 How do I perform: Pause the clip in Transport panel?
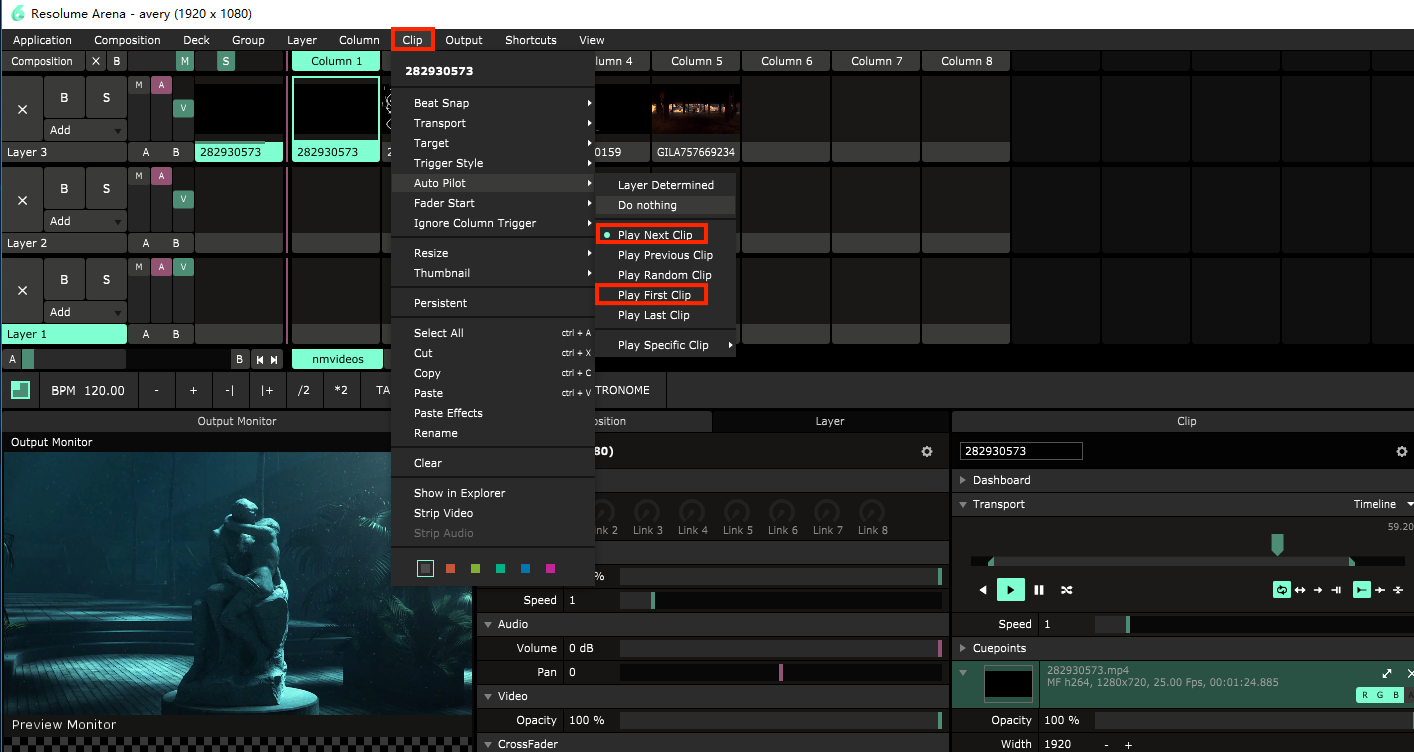pyautogui.click(x=1039, y=590)
